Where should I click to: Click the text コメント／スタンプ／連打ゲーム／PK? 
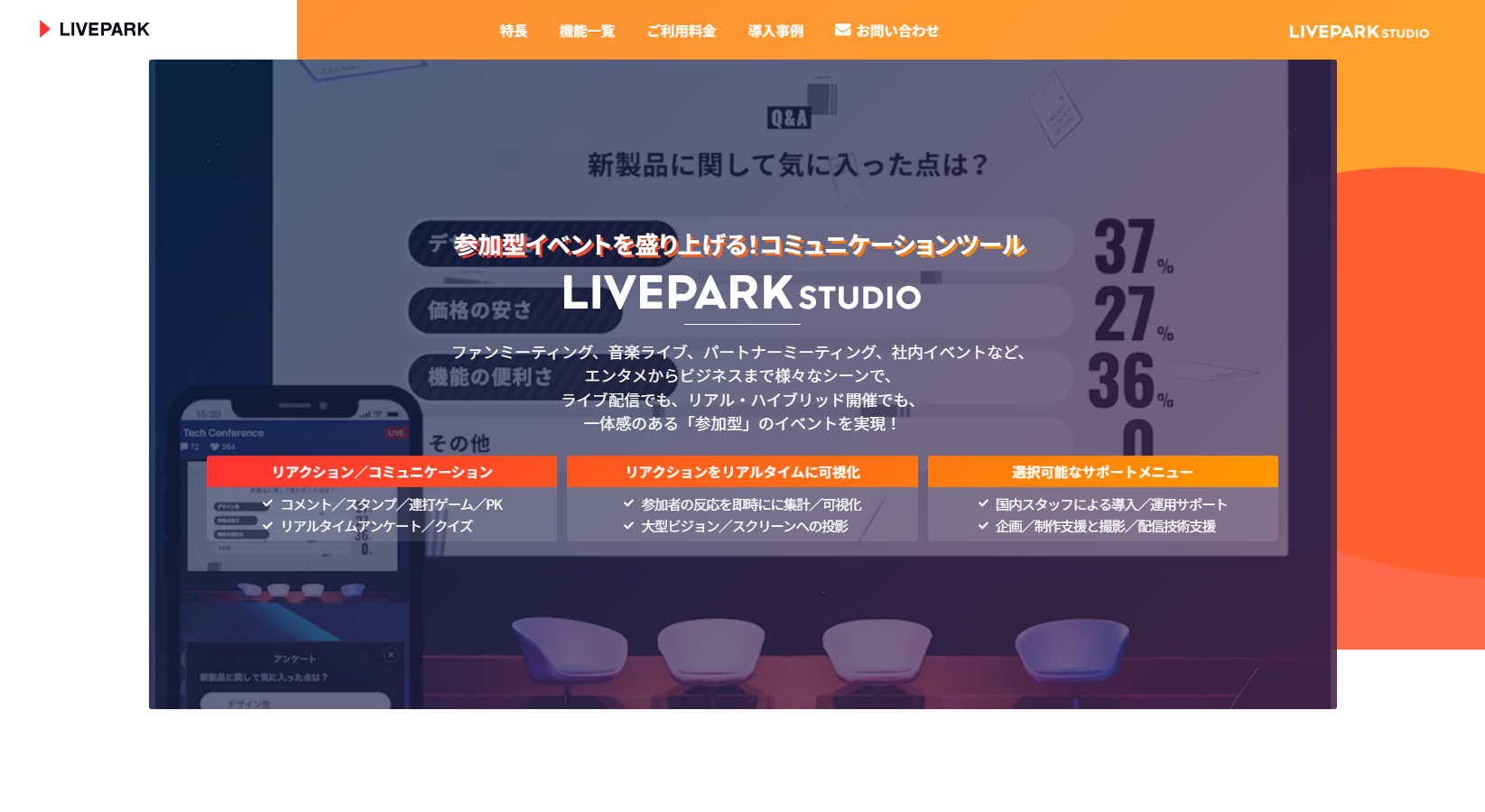392,504
